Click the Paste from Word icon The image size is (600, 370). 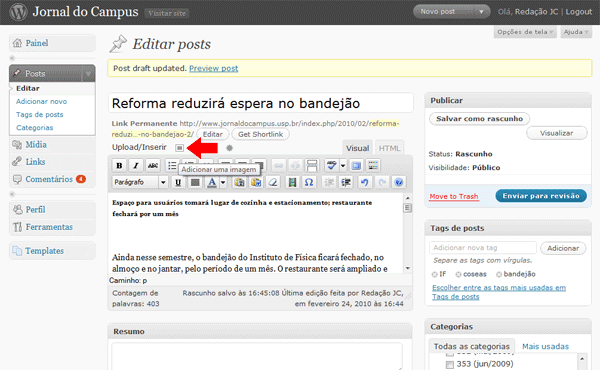[x=256, y=183]
